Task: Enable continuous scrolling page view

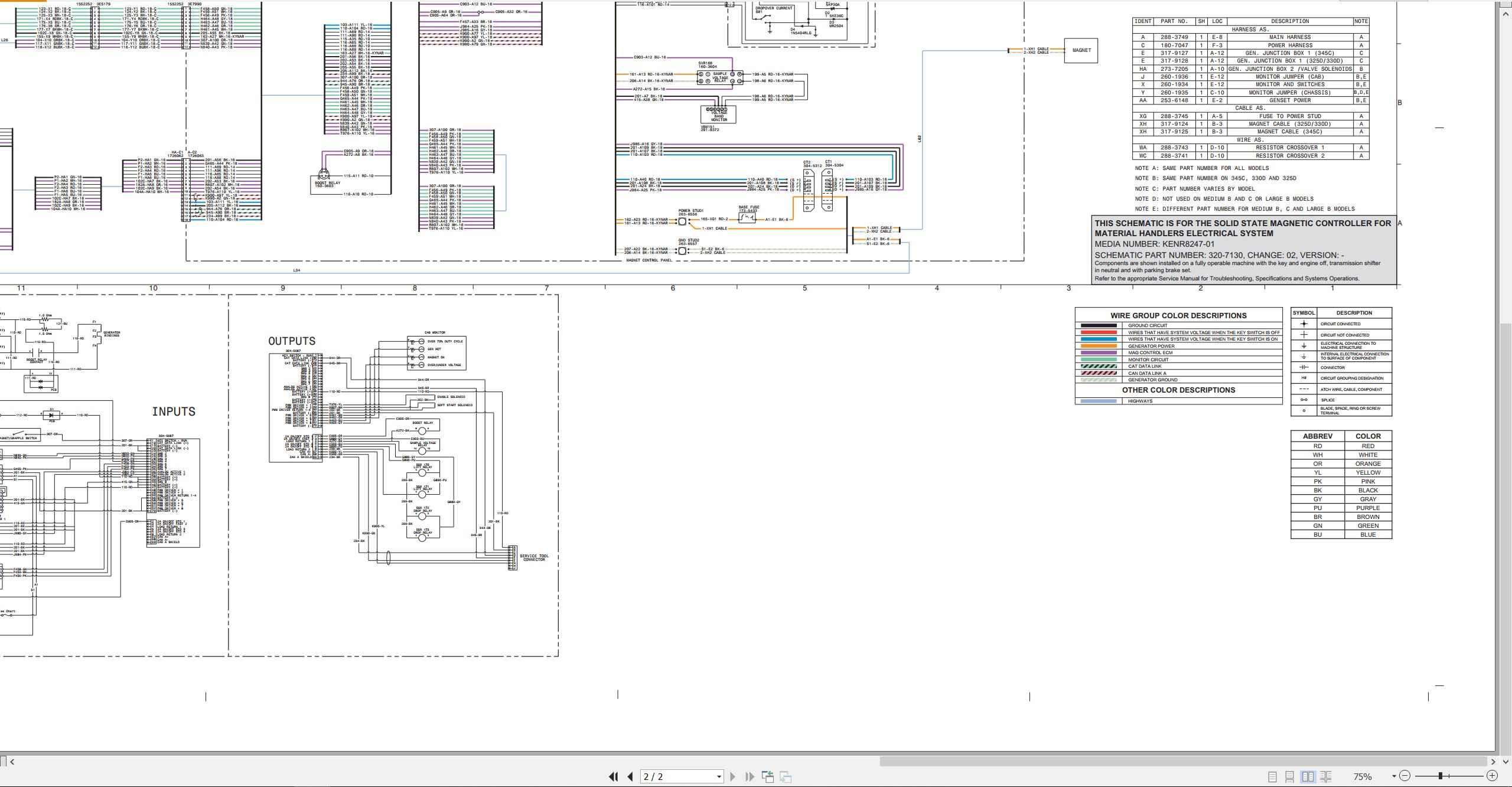Action: click(1290, 777)
